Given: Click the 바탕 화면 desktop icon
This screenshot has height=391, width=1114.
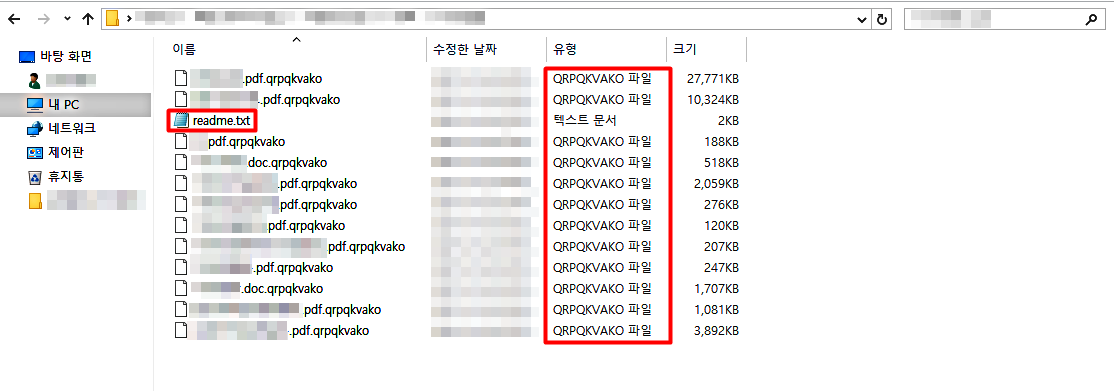Looking at the screenshot, I should click(x=27, y=57).
